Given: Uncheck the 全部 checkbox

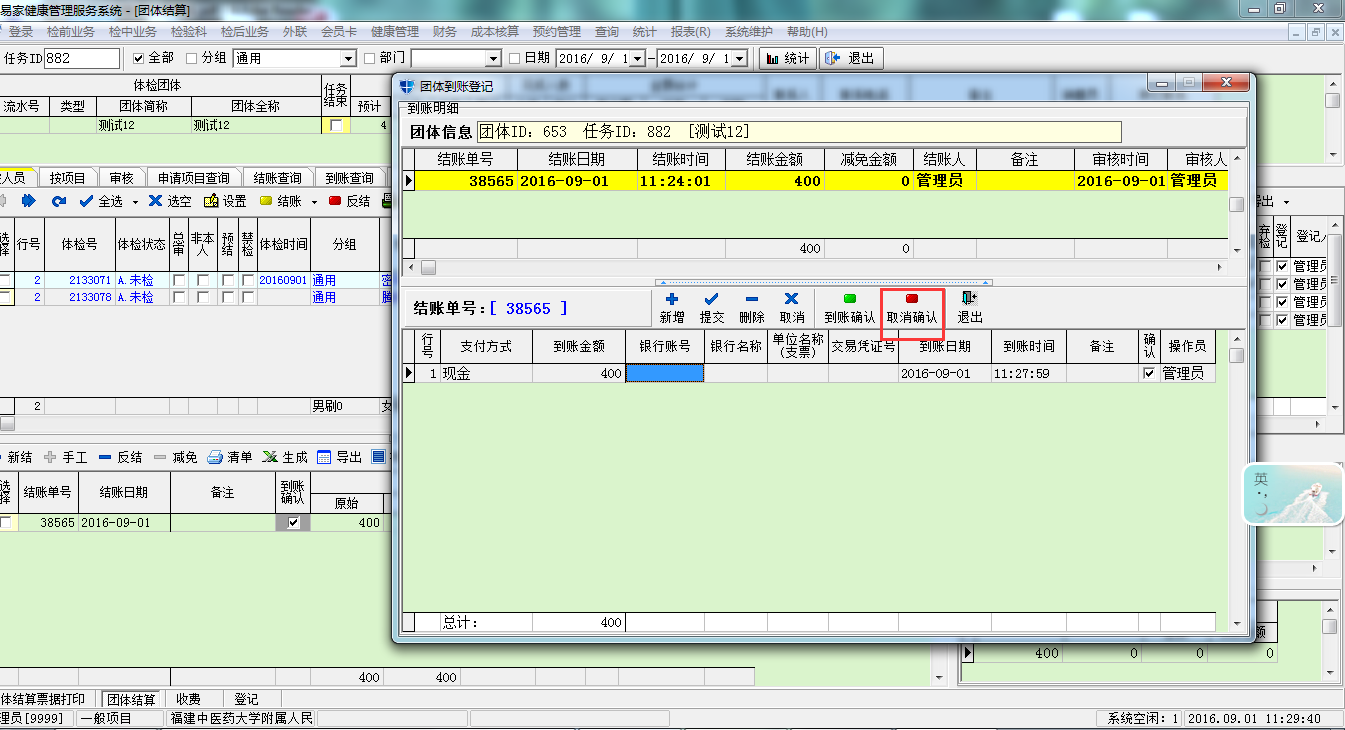Looking at the screenshot, I should (139, 58).
